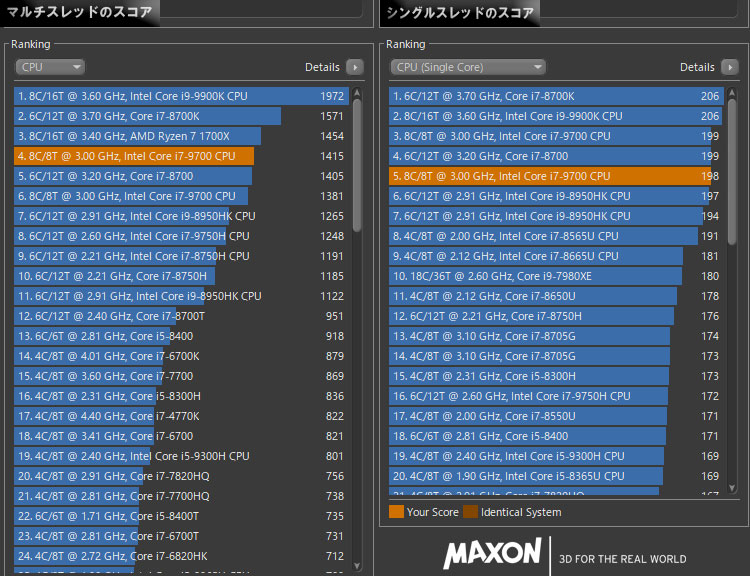Select highlighted orange i7-9700 row scoring 1415
Viewport: 750px width, 576px height.
[x=181, y=156]
